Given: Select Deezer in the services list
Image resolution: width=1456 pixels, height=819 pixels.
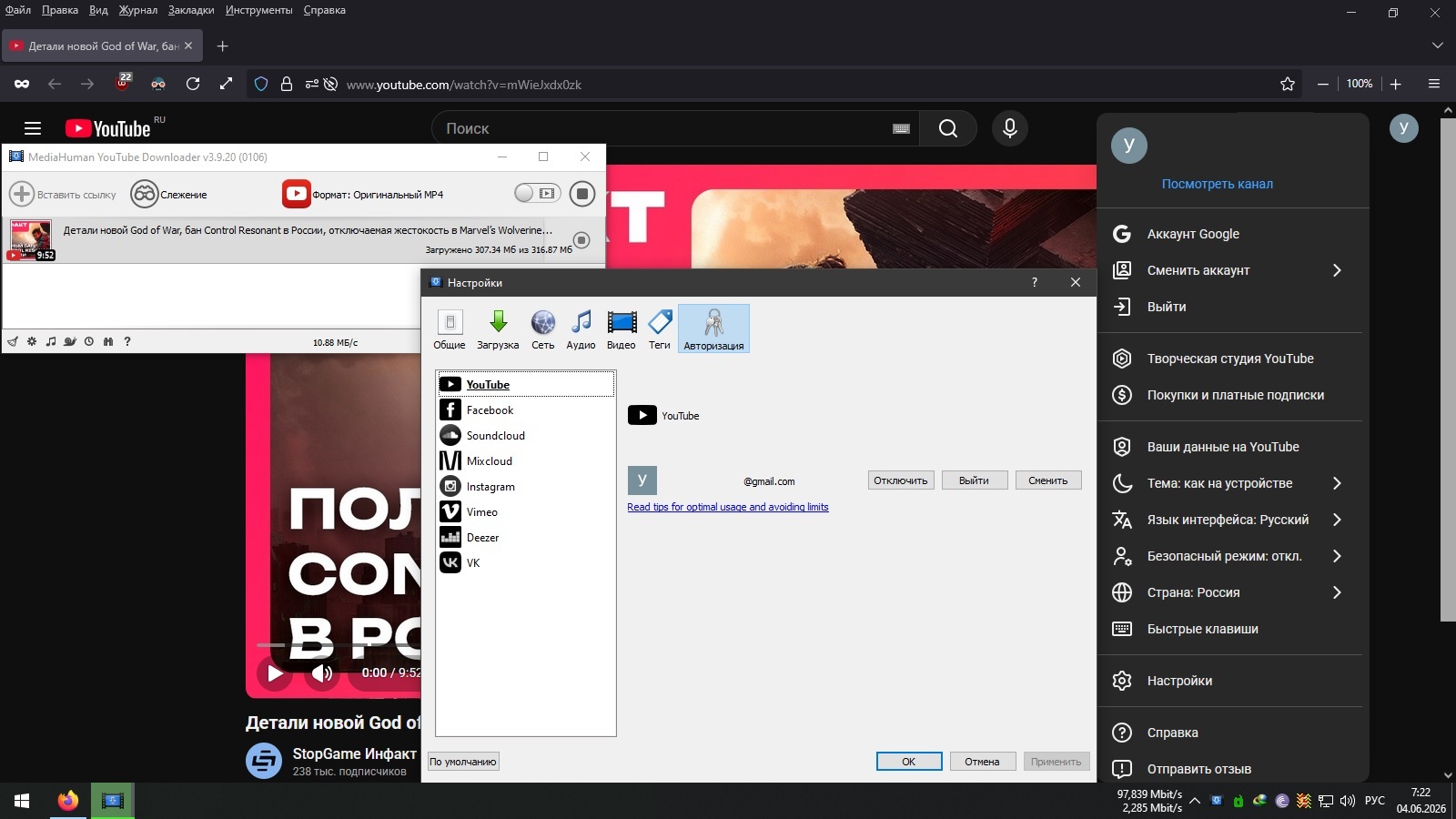Looking at the screenshot, I should coord(526,537).
